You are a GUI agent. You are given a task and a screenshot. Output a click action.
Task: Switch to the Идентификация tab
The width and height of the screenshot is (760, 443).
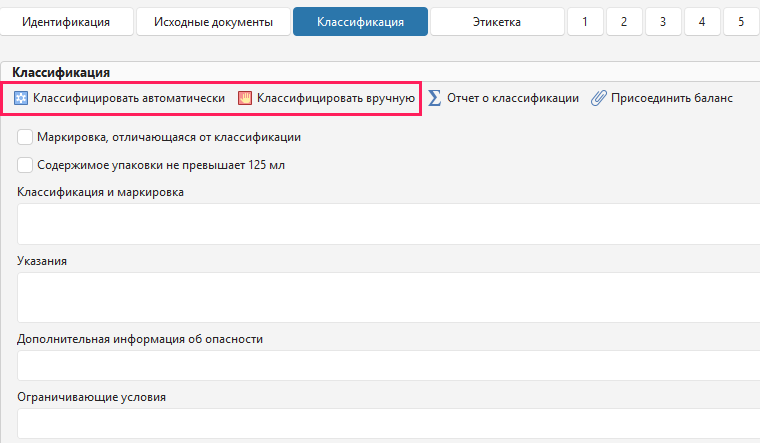(x=66, y=22)
